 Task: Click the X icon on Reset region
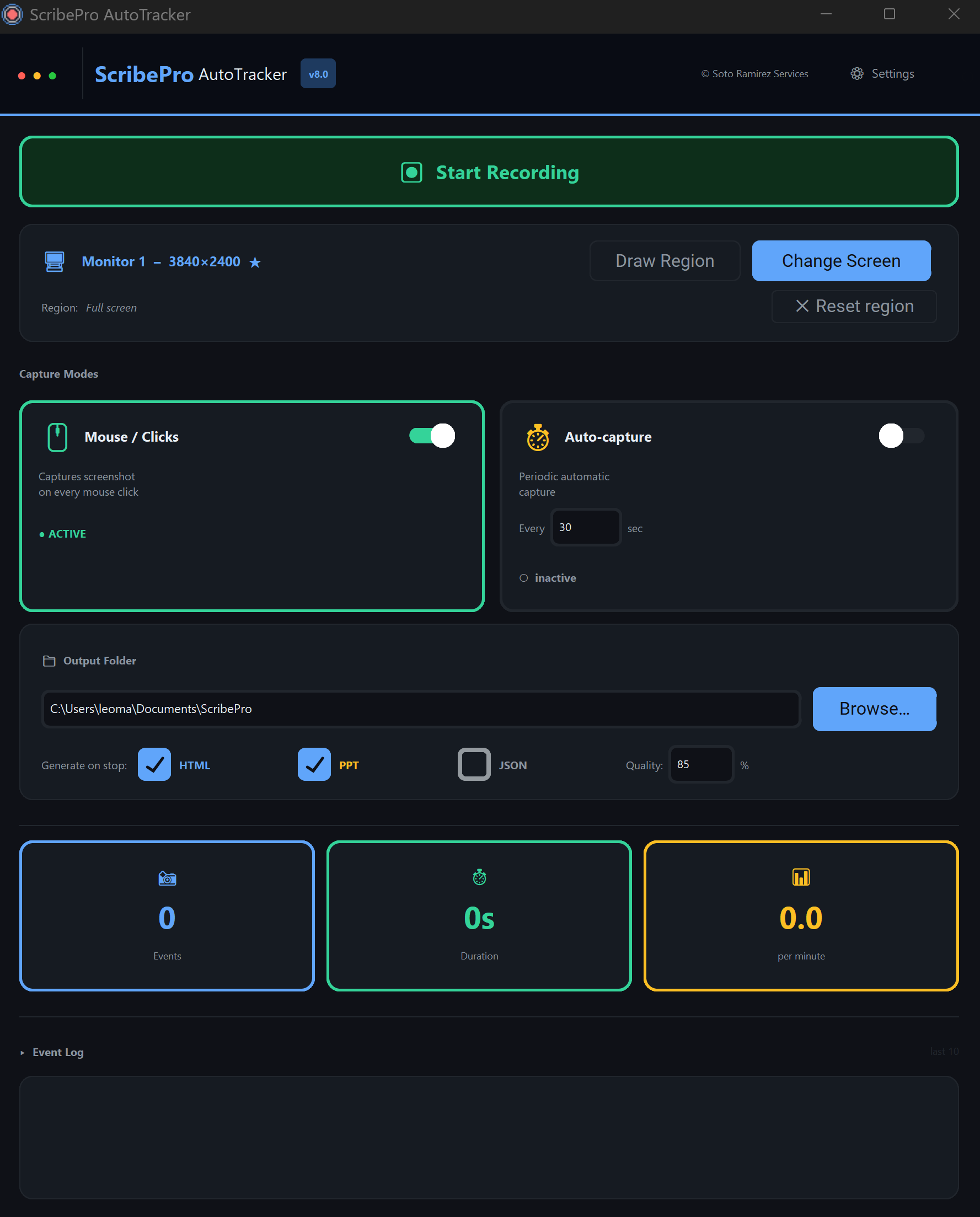tap(802, 306)
